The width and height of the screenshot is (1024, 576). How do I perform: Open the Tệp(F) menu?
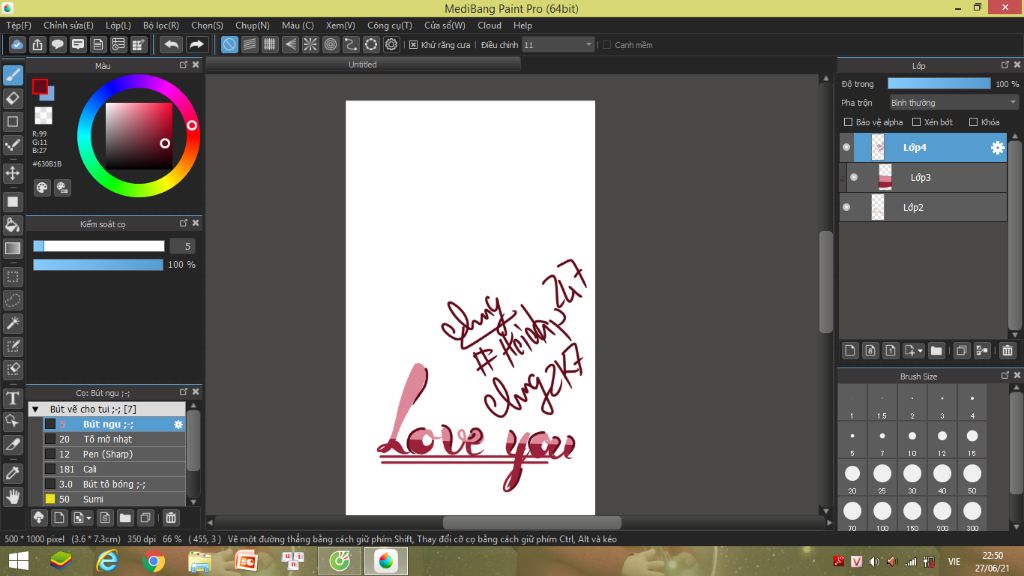click(x=19, y=25)
